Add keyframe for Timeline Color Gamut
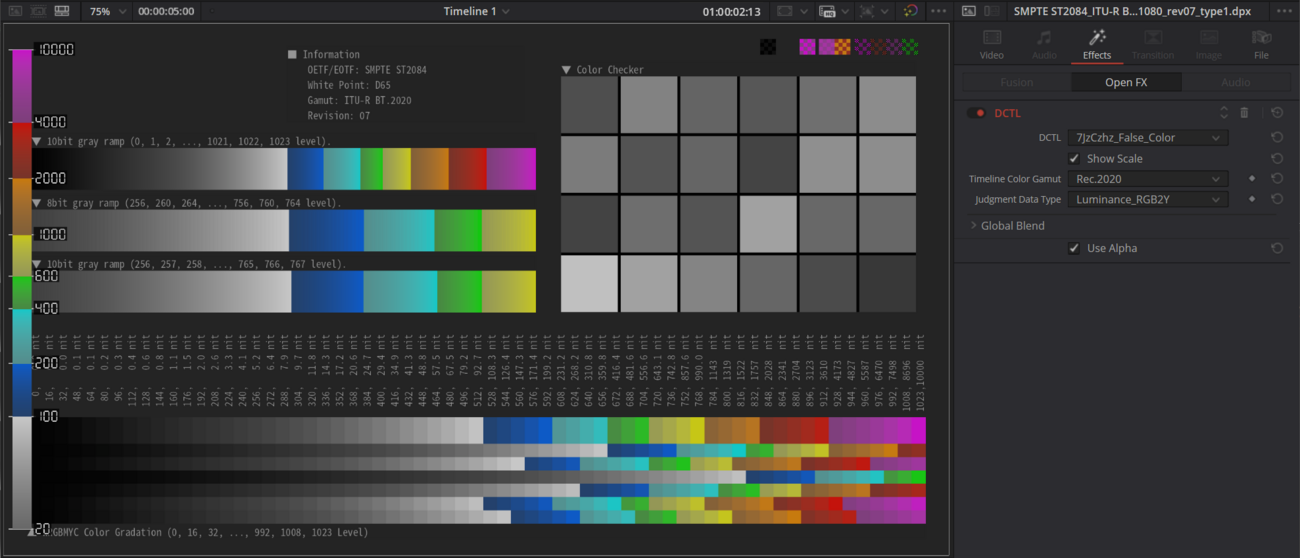This screenshot has height=558, width=1300. point(1251,179)
